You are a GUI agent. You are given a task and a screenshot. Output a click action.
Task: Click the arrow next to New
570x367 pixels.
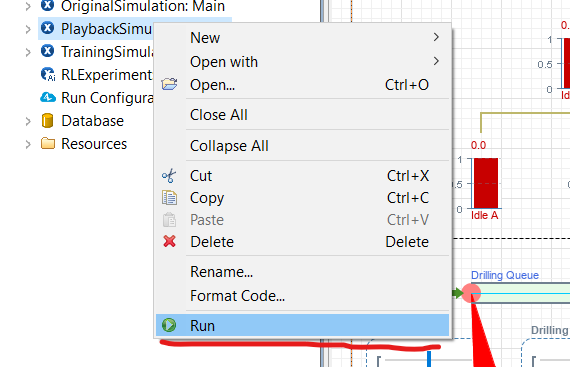coord(436,37)
